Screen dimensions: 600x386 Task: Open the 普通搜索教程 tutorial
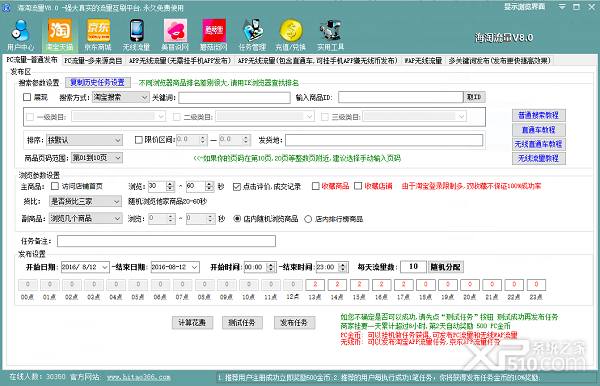pyautogui.click(x=539, y=115)
